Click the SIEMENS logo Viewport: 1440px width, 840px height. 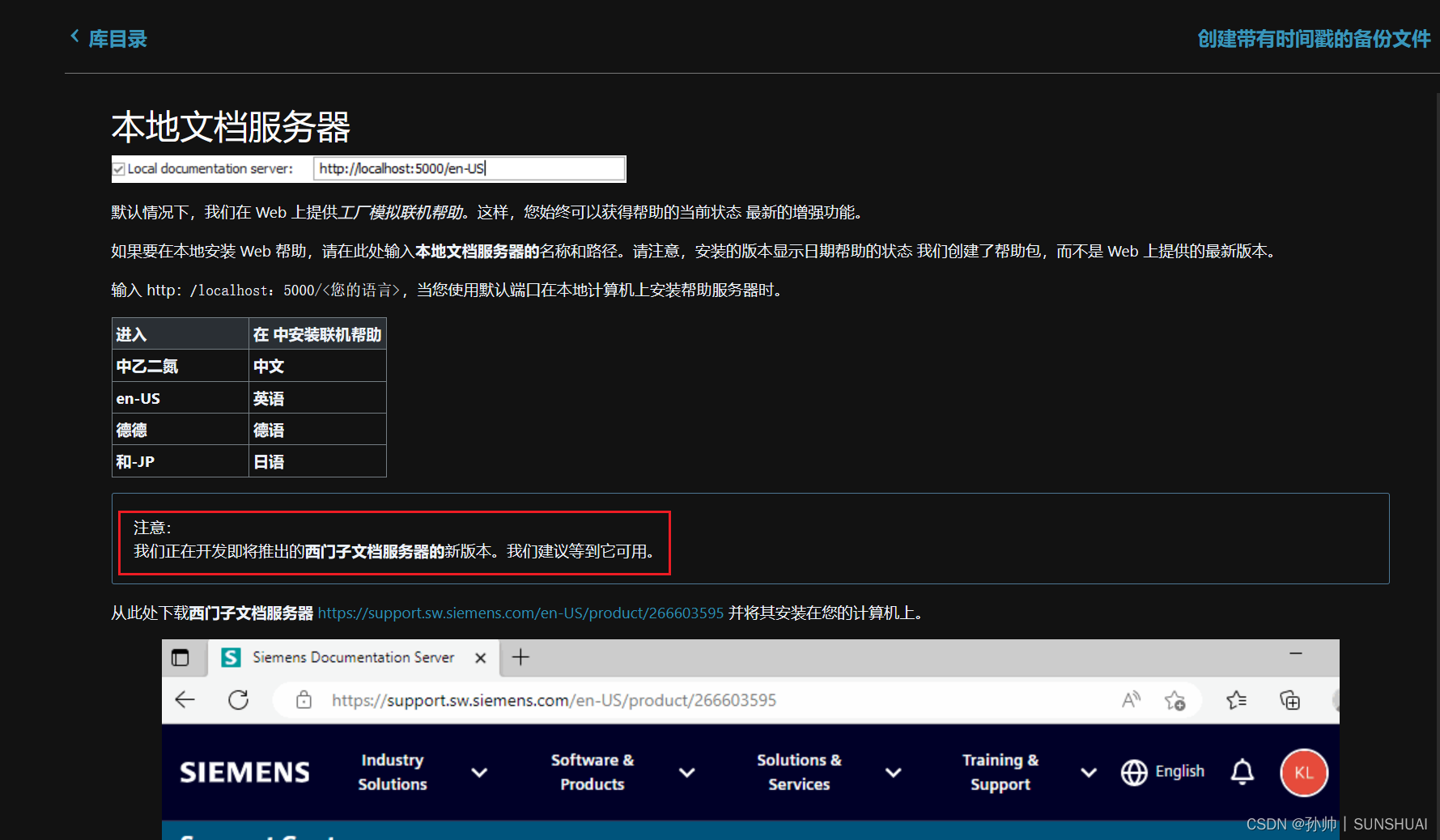point(244,773)
